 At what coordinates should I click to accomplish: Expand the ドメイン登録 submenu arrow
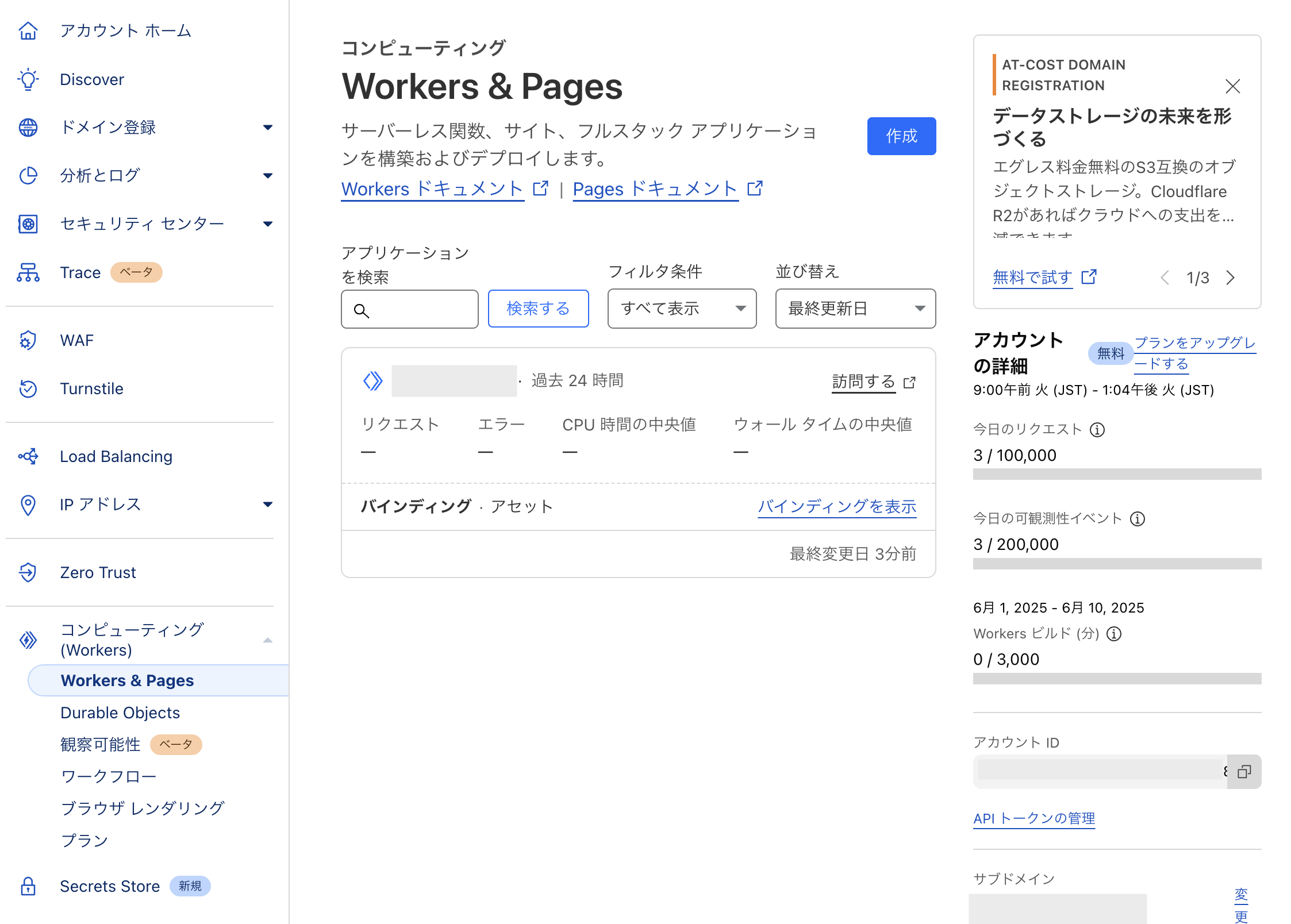click(267, 128)
